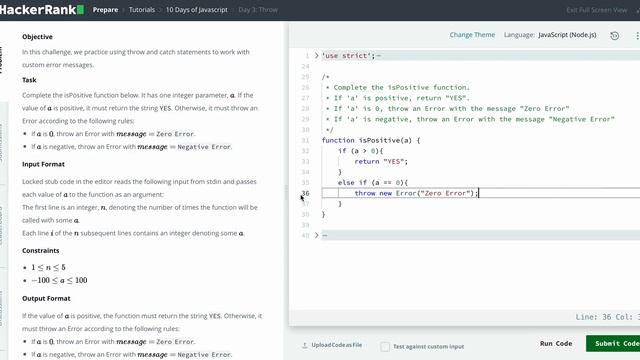Image resolution: width=640 pixels, height=360 pixels.
Task: Click the Constraints heading
Action: 40,251
